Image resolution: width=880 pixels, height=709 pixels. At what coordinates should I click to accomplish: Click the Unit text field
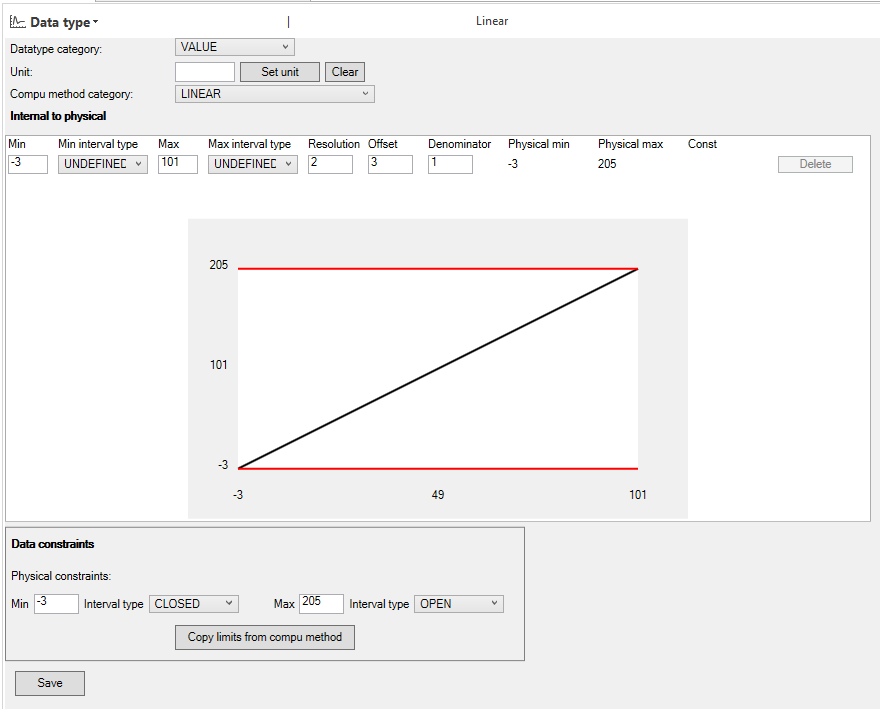(x=204, y=71)
